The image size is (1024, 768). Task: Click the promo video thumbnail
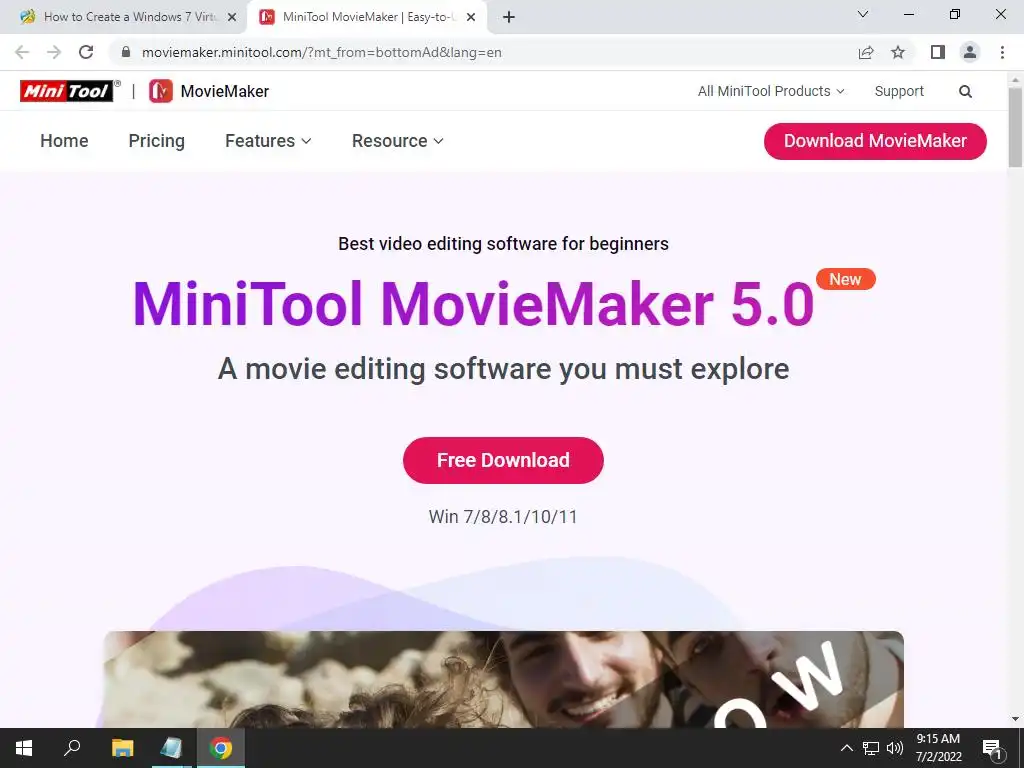coord(504,679)
